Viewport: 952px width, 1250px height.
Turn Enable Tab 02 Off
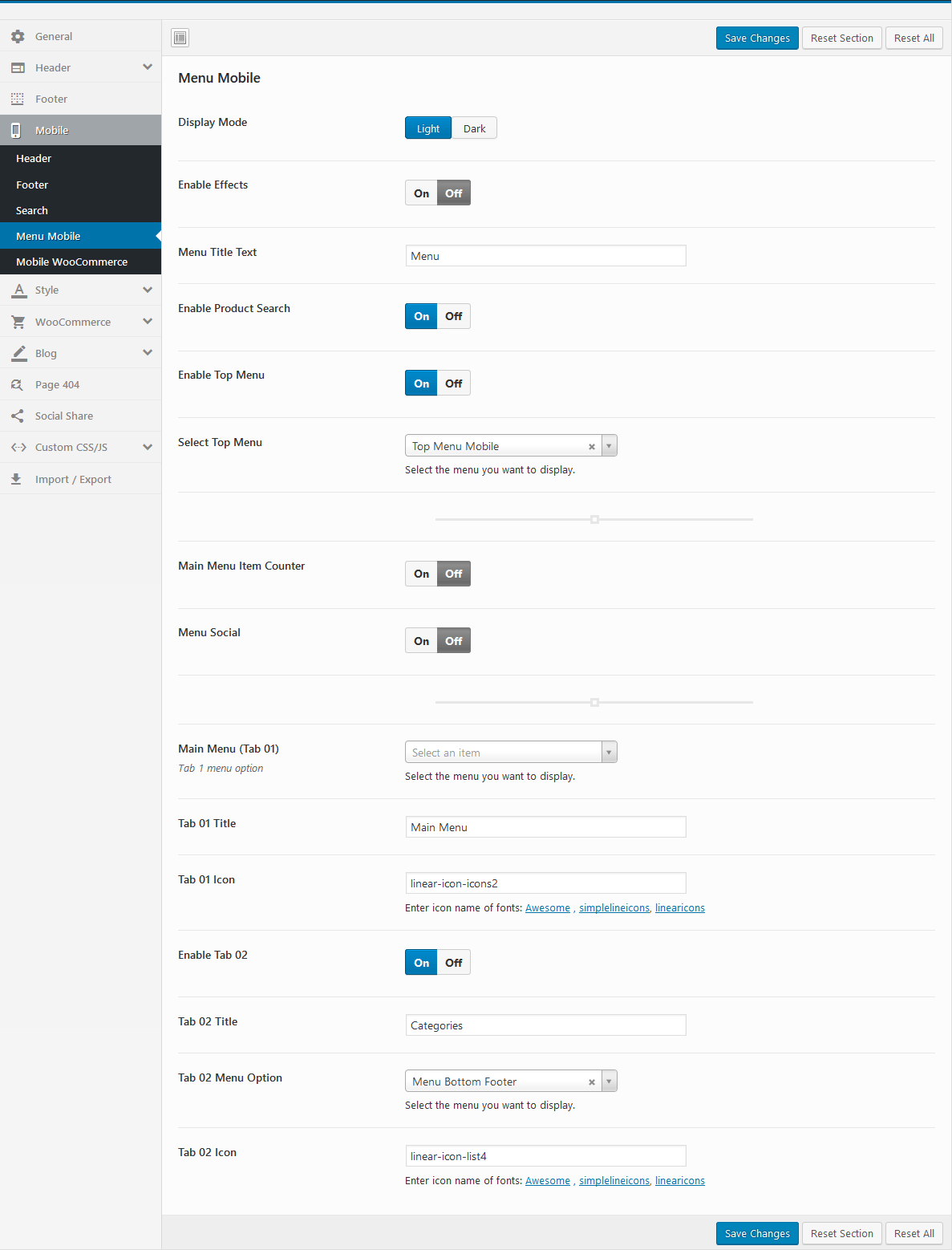(454, 963)
